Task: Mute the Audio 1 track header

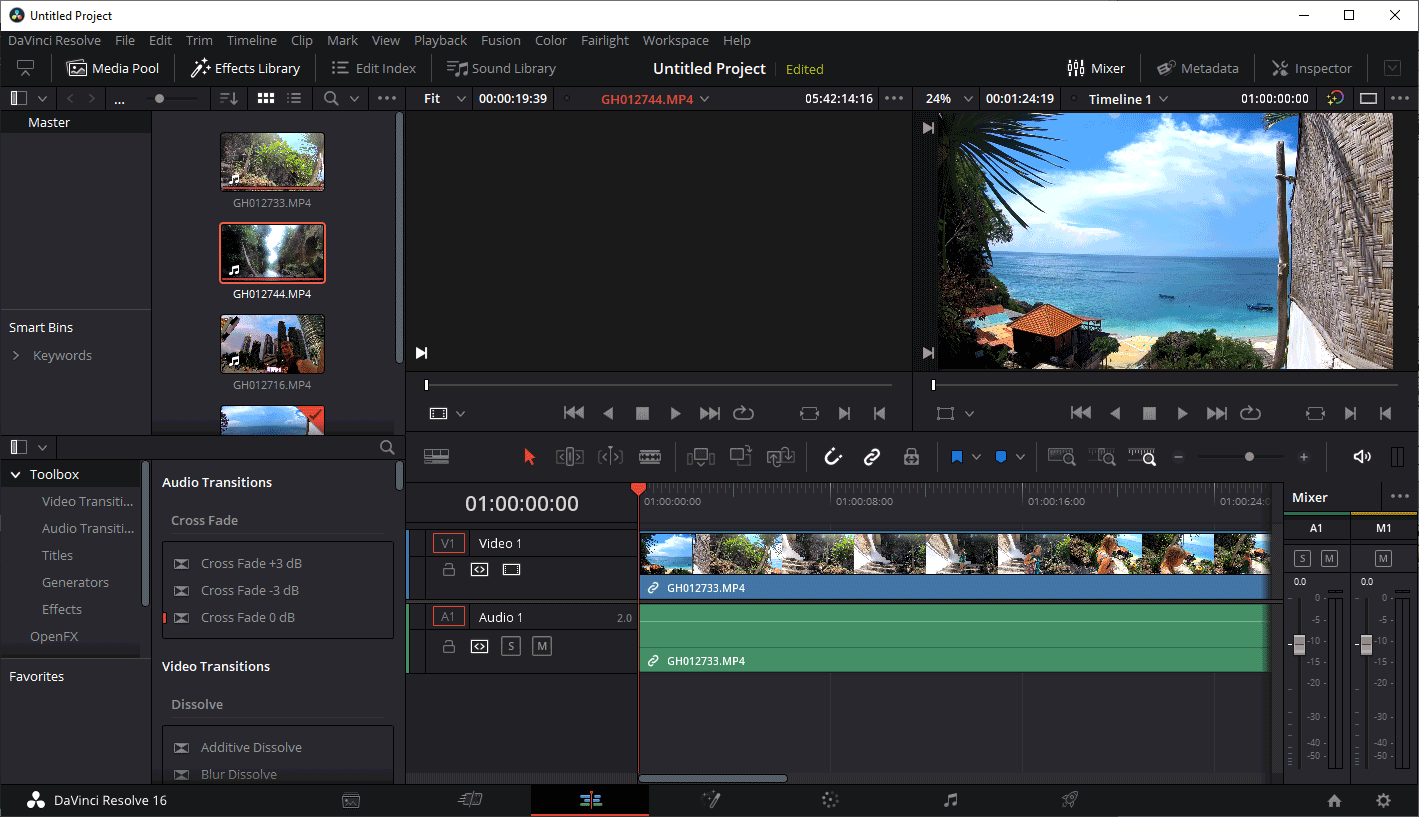Action: (542, 647)
